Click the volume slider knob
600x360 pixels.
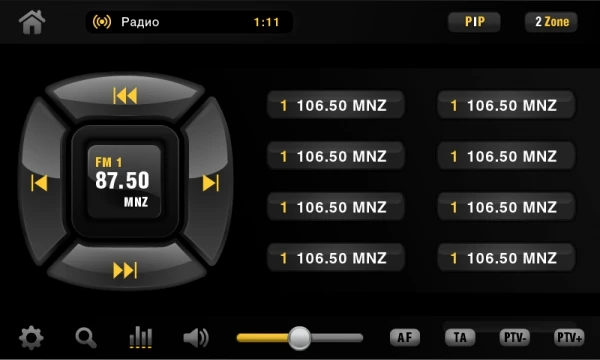pyautogui.click(x=299, y=338)
